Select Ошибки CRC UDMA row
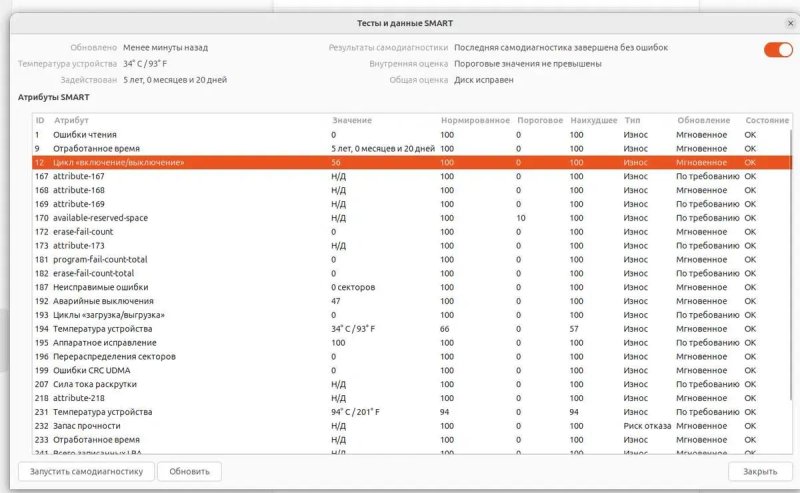 (412, 370)
